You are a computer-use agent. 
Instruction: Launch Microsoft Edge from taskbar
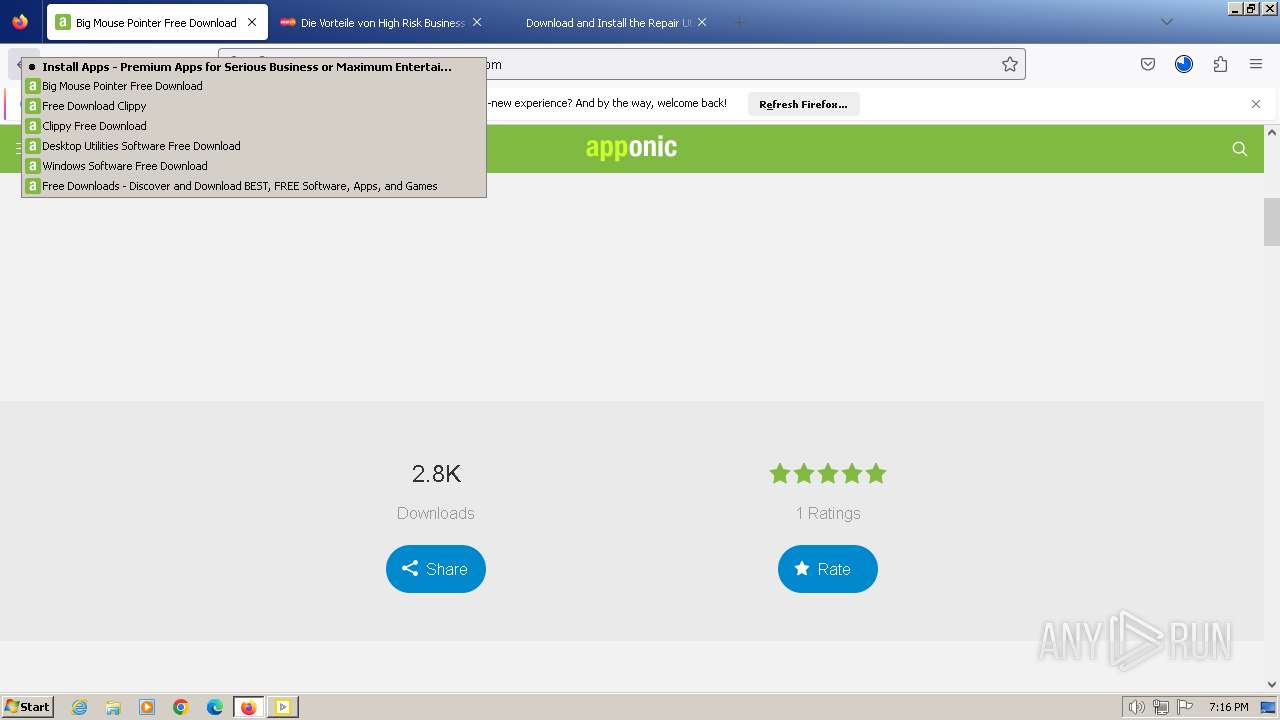(x=215, y=707)
